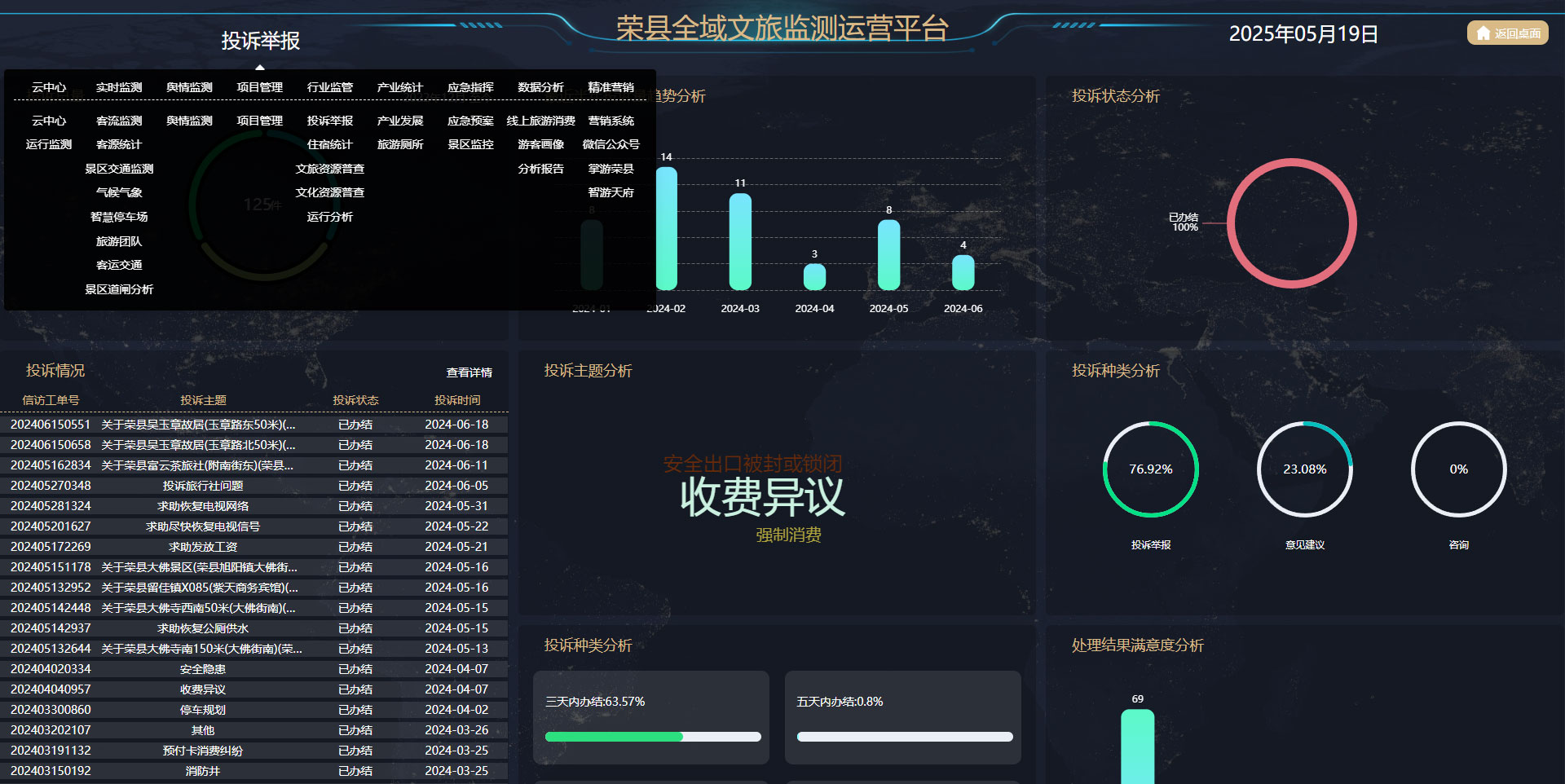Select 旅游厕所 under 行业监管
The width and height of the screenshot is (1565, 784).
[399, 144]
